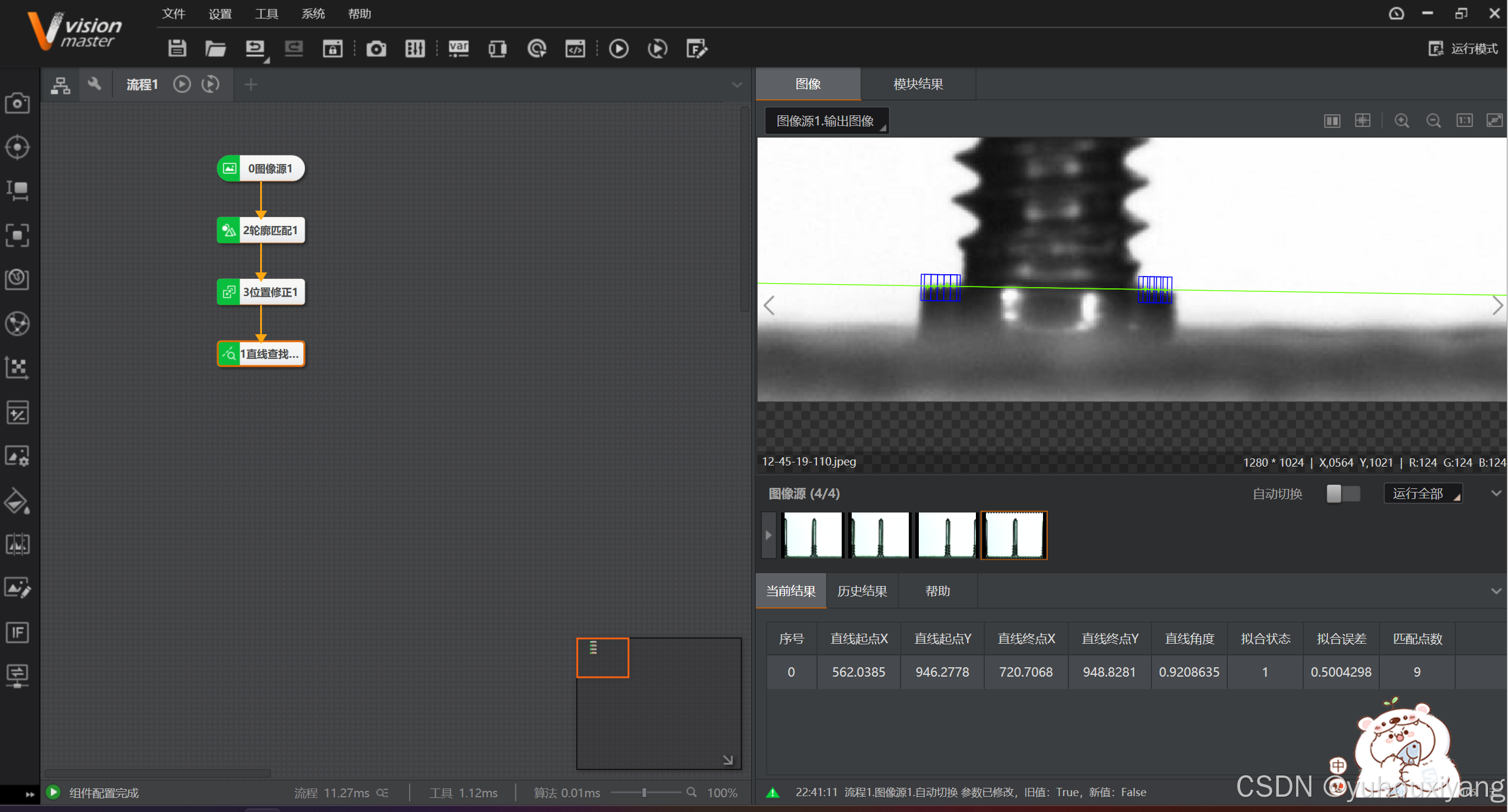The image size is (1508, 812).
Task: Zoom in on the image view
Action: tap(1401, 121)
